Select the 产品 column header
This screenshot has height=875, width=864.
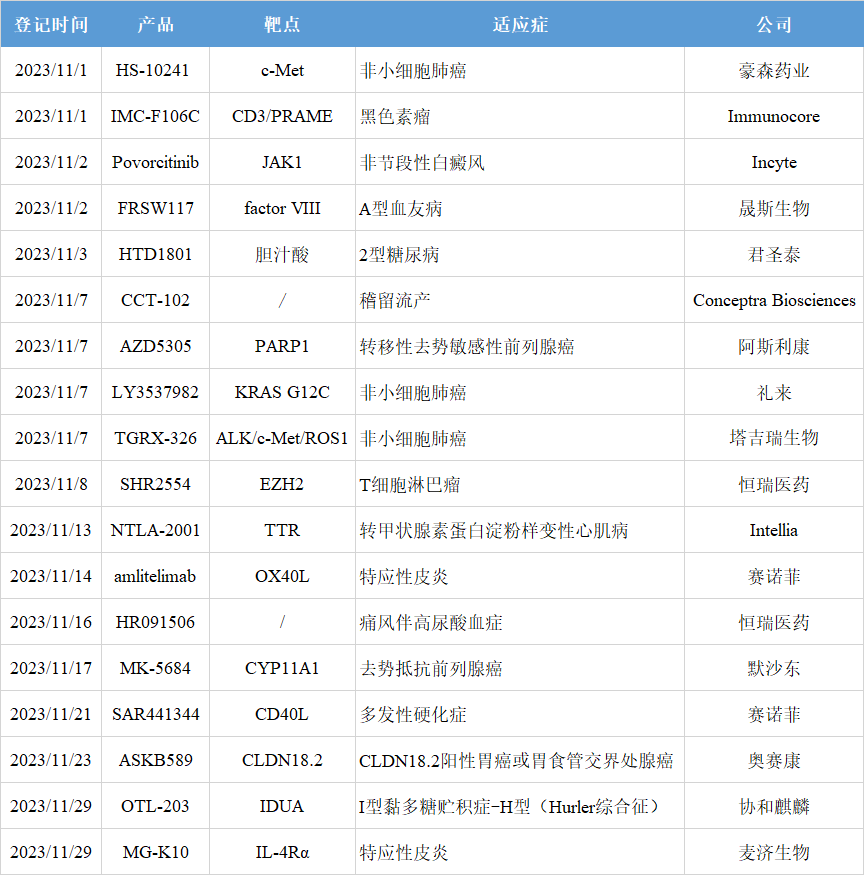155,24
